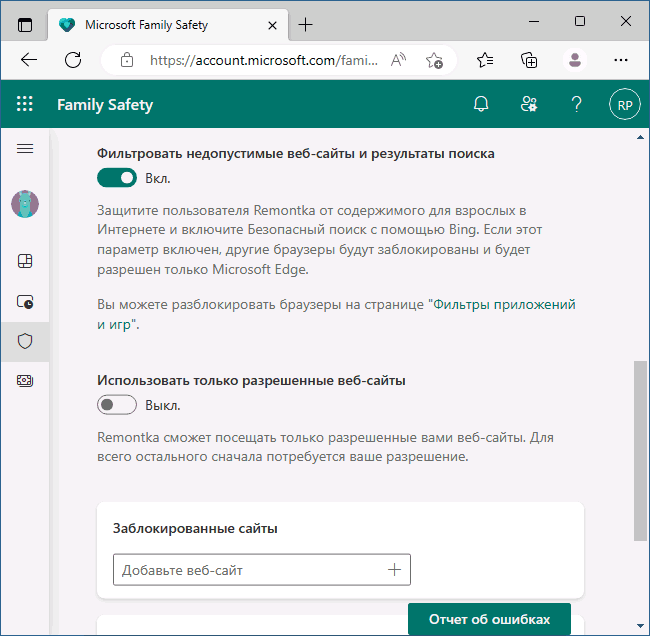Enable only allowed websites toggle
650x636 pixels.
[x=117, y=405]
